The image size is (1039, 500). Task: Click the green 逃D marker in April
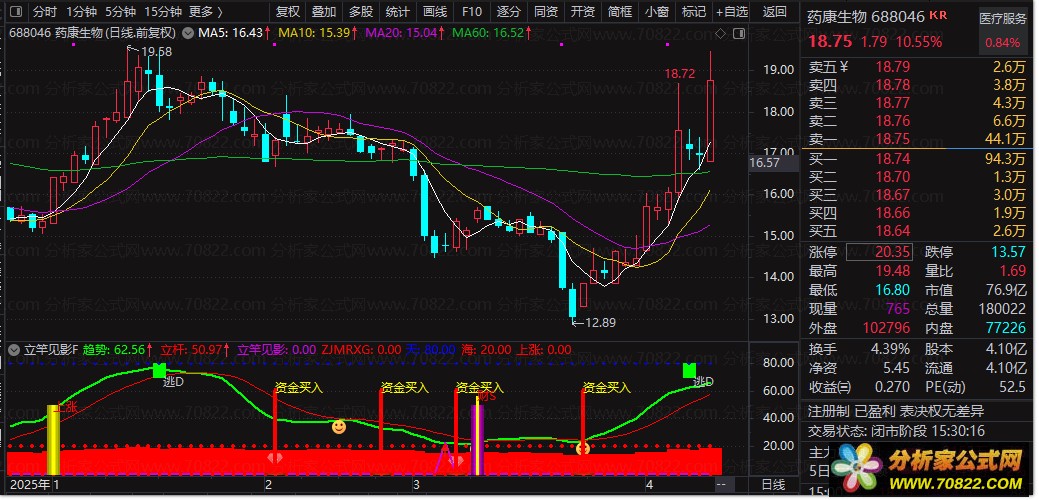click(690, 370)
